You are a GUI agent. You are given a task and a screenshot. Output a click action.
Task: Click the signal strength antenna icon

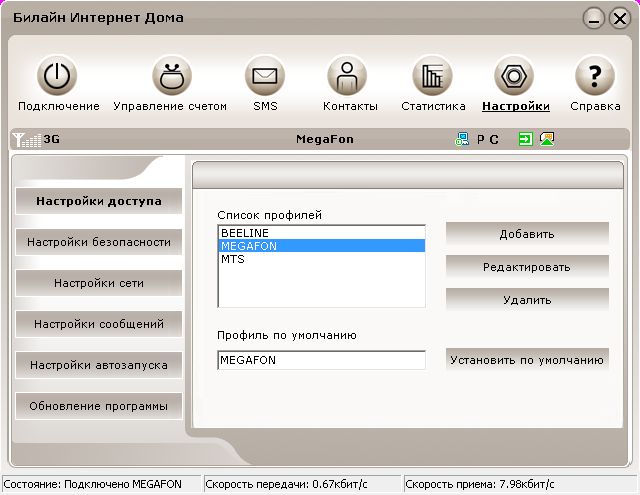pos(26,140)
